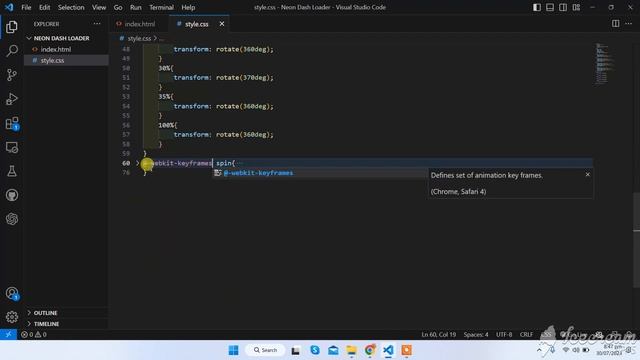Click the code minimap
The width and height of the screenshot is (640, 360).
tap(604, 63)
